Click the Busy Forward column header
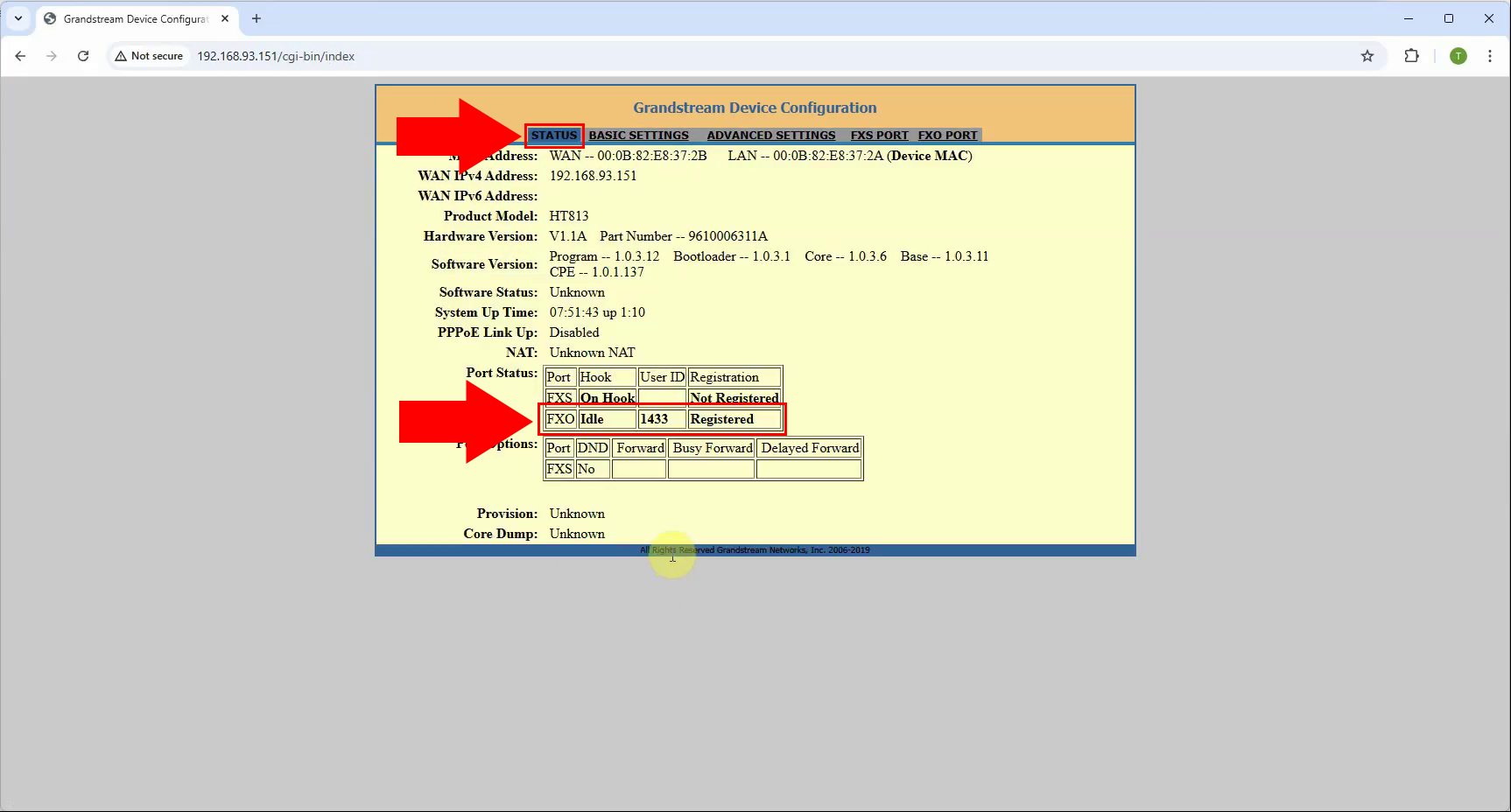1511x812 pixels. pos(713,448)
